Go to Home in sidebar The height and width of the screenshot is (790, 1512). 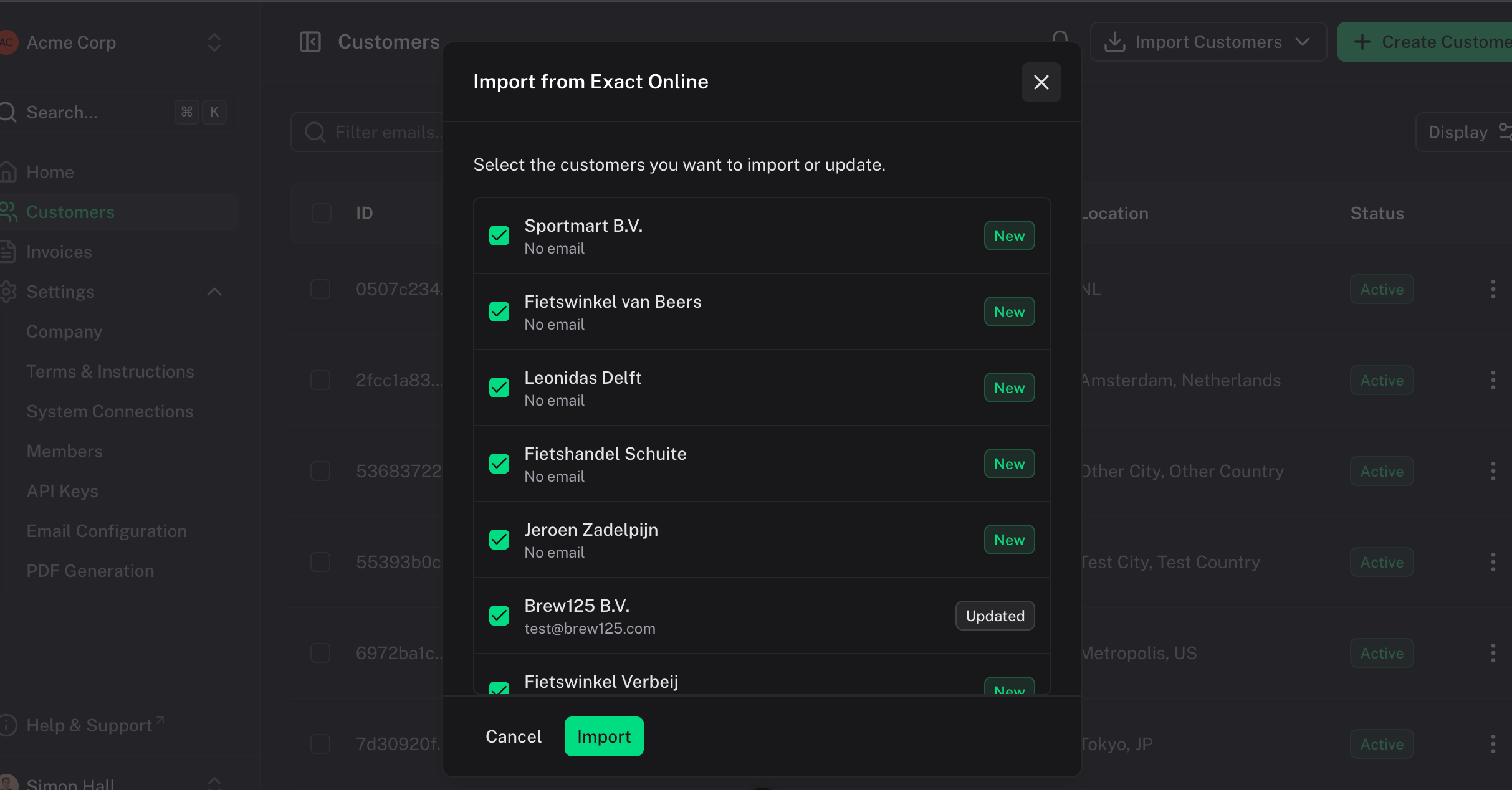tap(118, 172)
